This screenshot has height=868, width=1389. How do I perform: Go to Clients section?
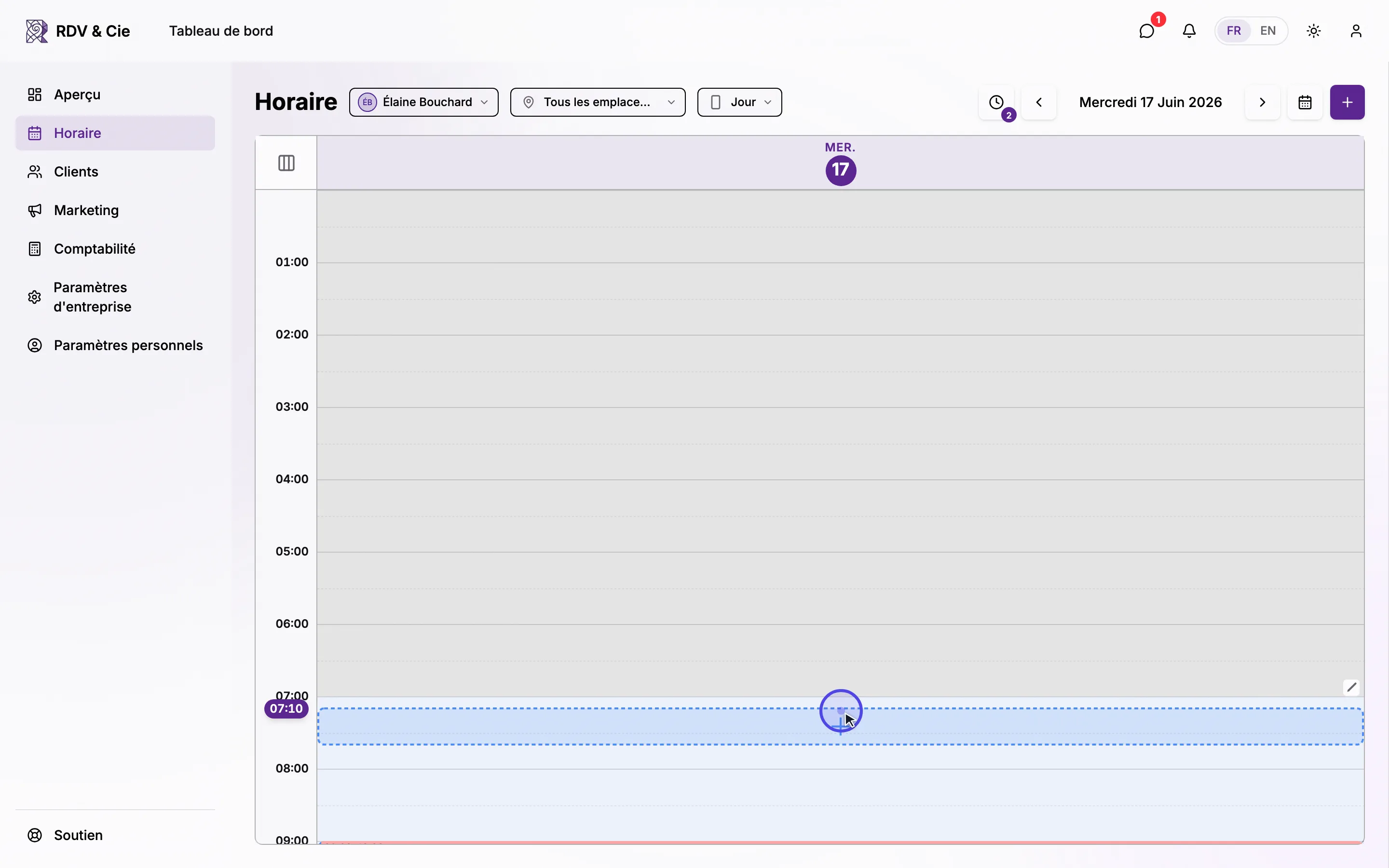point(115,172)
